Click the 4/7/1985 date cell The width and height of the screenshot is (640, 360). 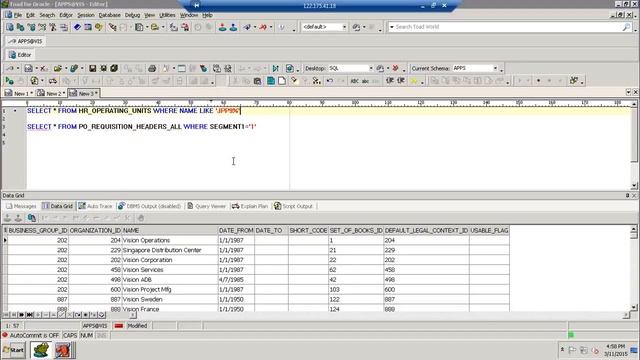tap(236, 280)
